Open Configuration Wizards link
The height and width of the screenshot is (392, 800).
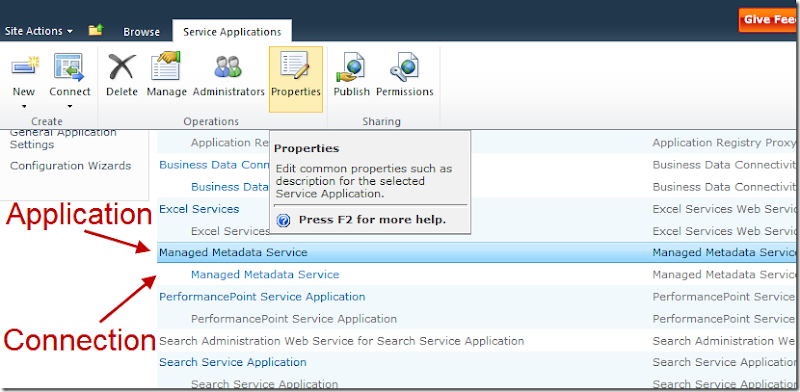(x=70, y=166)
